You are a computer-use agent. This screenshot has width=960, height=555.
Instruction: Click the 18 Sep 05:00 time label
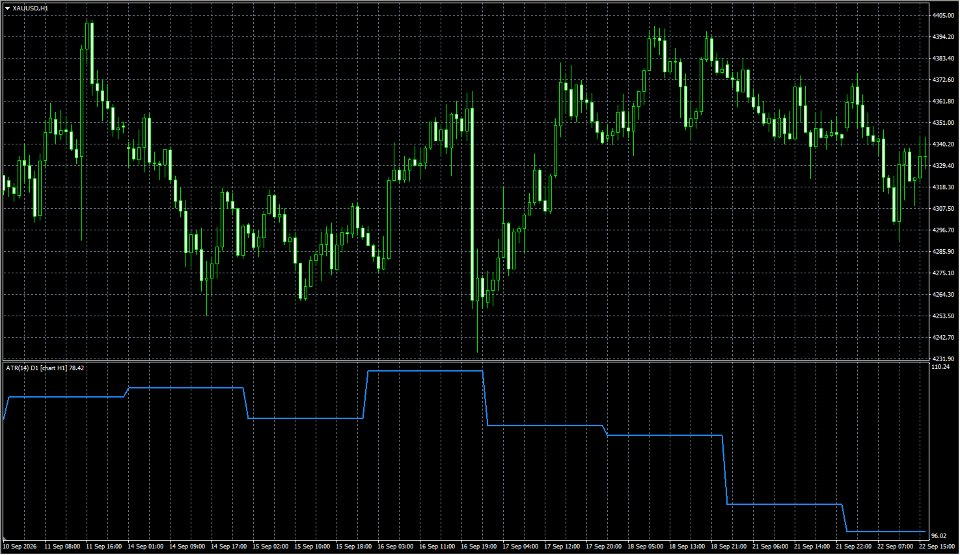click(x=645, y=546)
